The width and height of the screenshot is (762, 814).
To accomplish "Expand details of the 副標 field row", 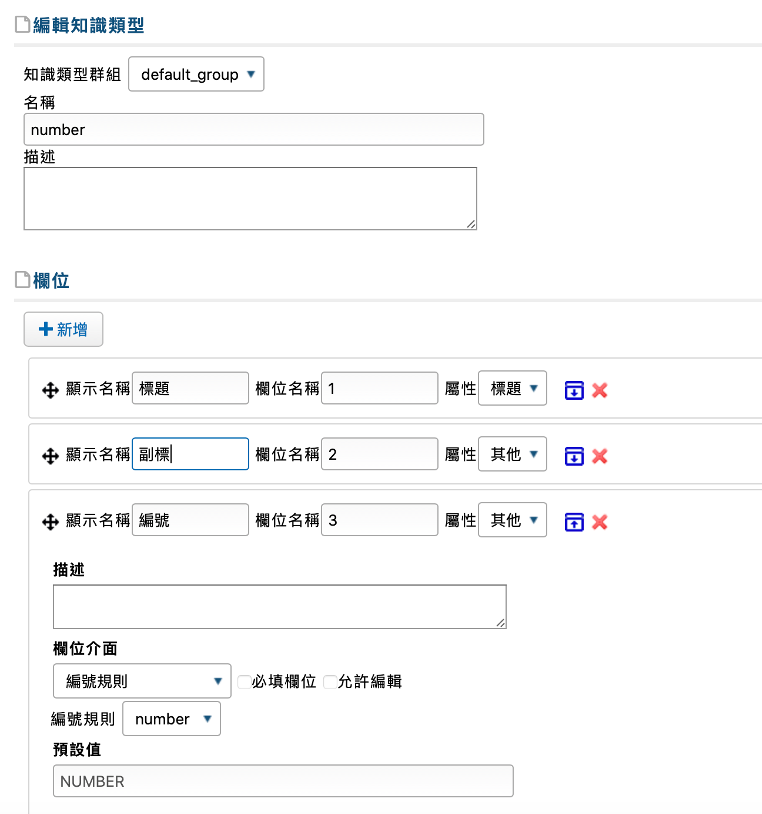I will [x=574, y=456].
